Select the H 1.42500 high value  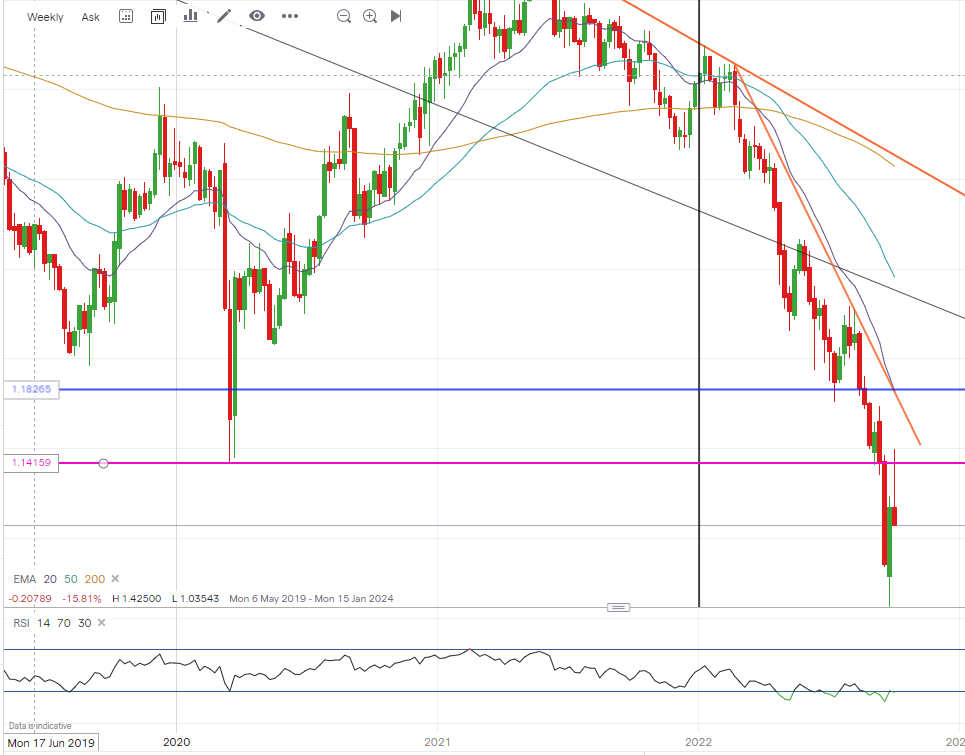click(137, 599)
